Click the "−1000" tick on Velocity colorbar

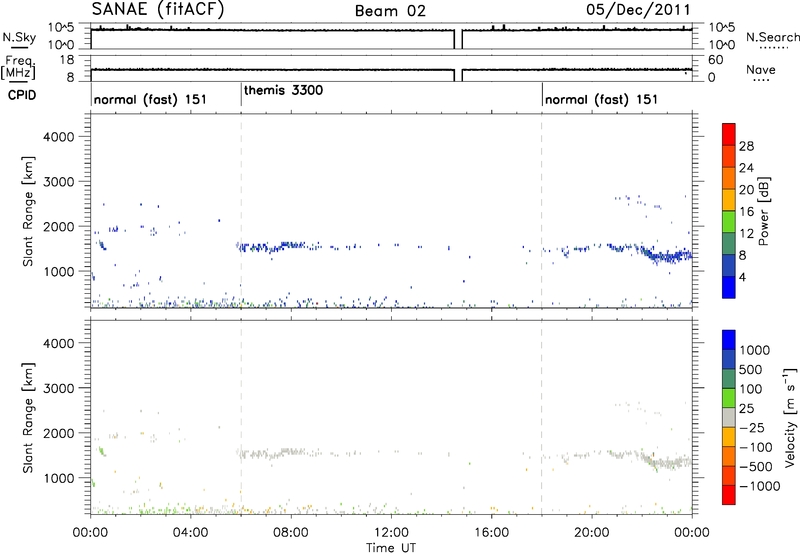point(760,486)
